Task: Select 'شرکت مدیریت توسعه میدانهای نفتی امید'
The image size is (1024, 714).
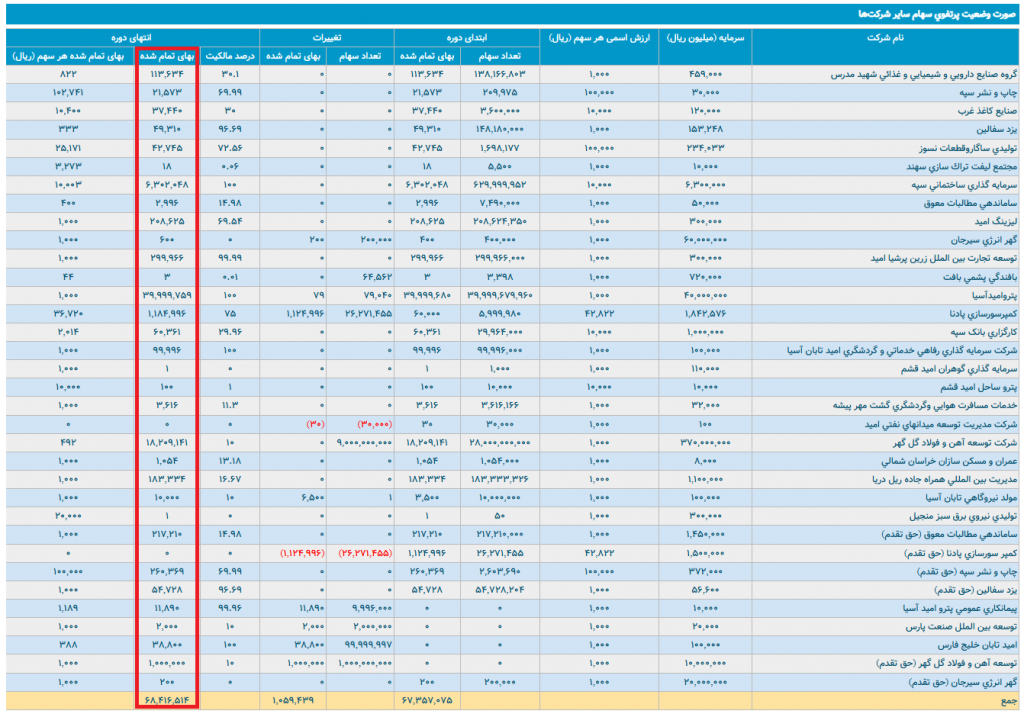Action: pos(940,424)
